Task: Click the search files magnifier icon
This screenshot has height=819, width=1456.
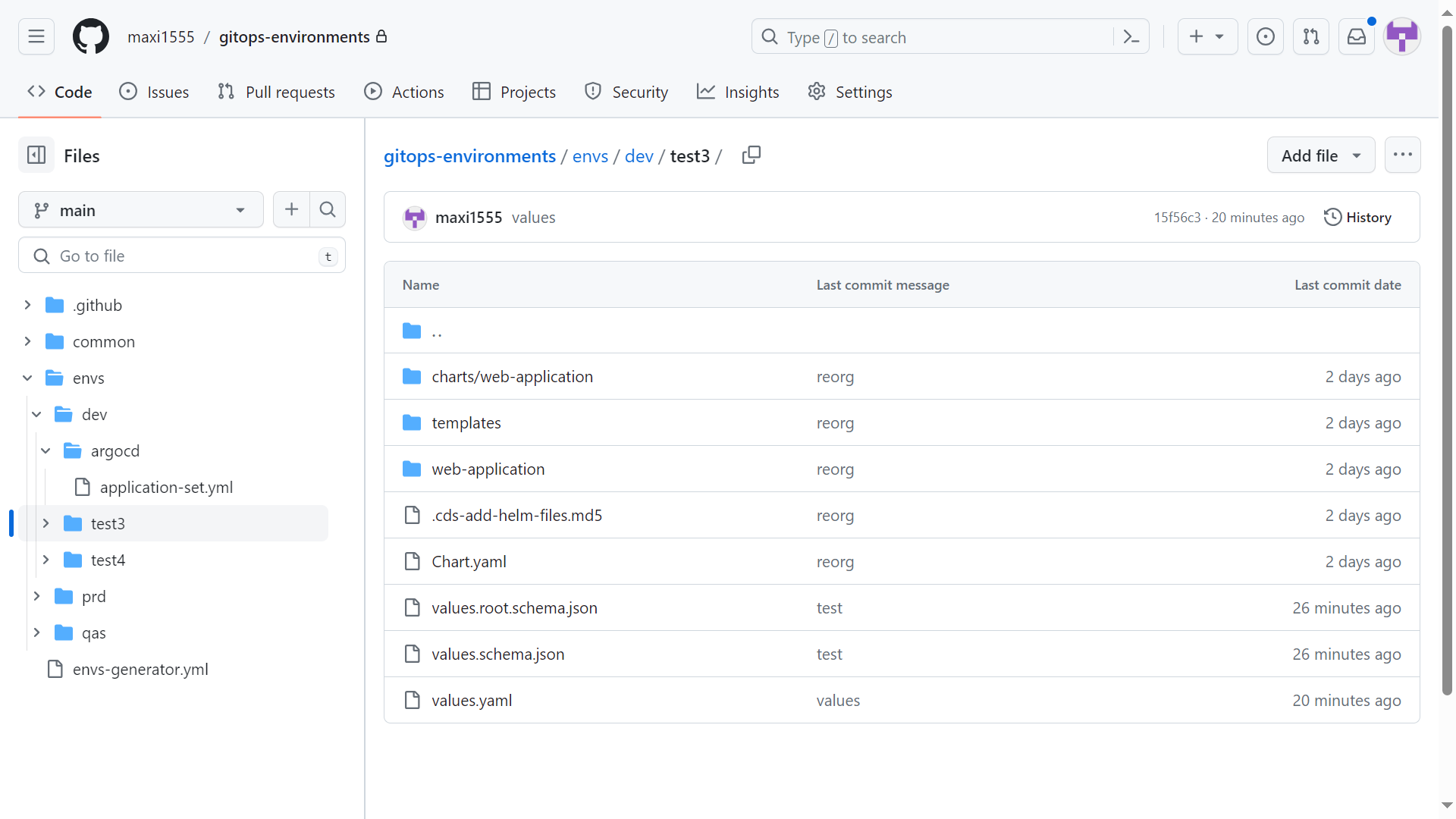Action: 328,210
